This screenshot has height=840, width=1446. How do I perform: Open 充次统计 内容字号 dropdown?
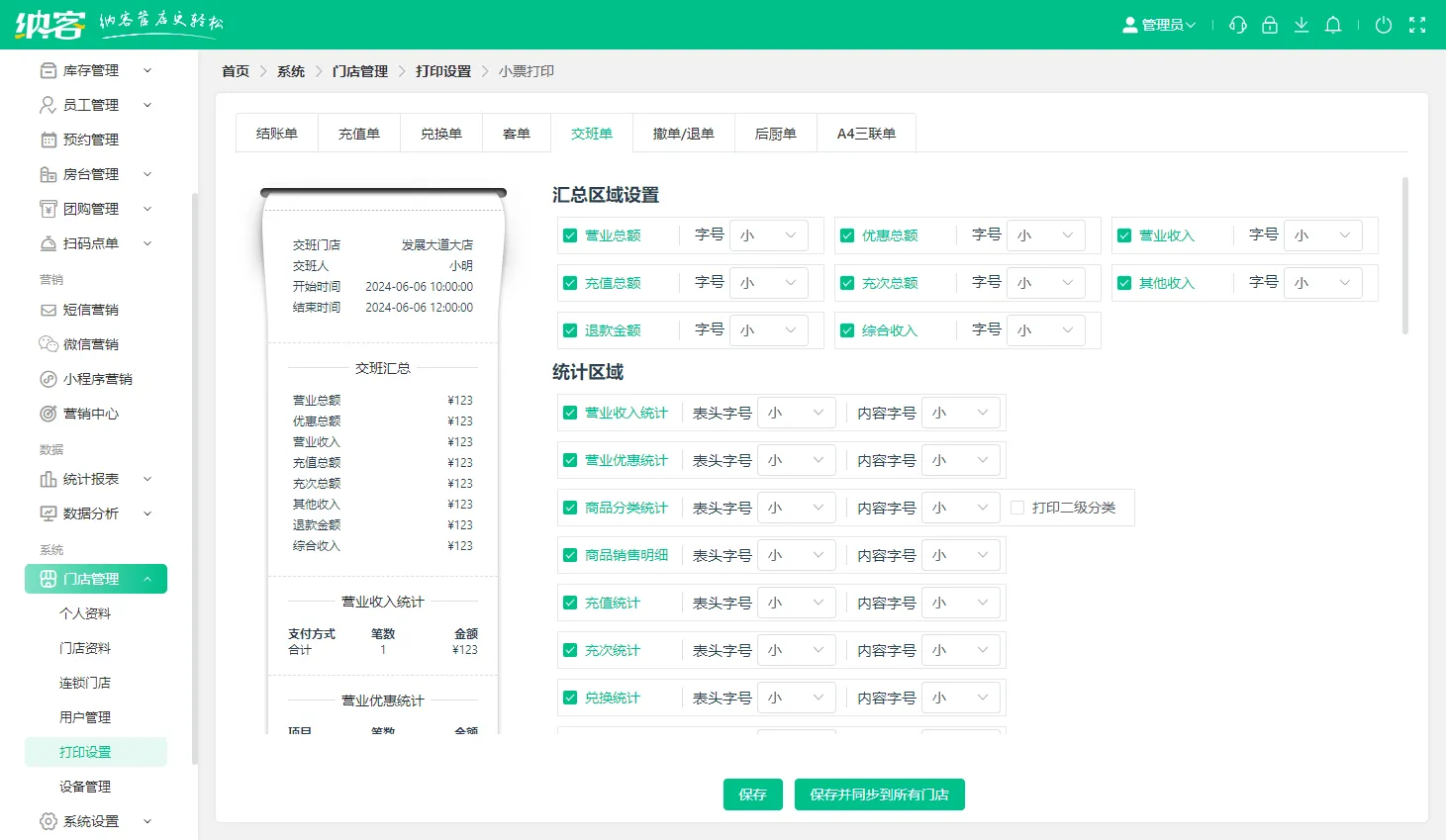click(x=961, y=650)
